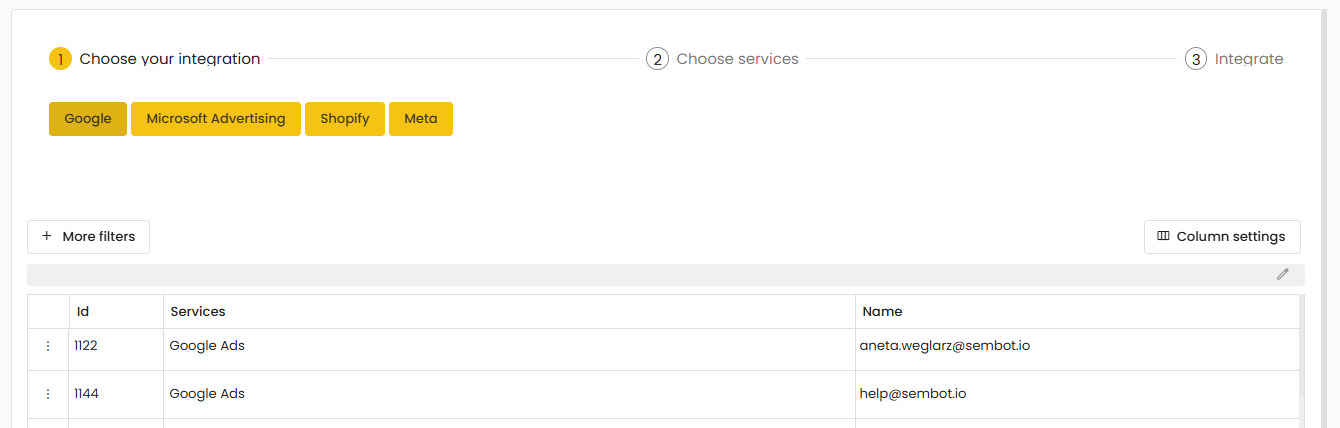The image size is (1340, 428).
Task: Click the pencil edit icon above the table
Action: [x=1282, y=274]
